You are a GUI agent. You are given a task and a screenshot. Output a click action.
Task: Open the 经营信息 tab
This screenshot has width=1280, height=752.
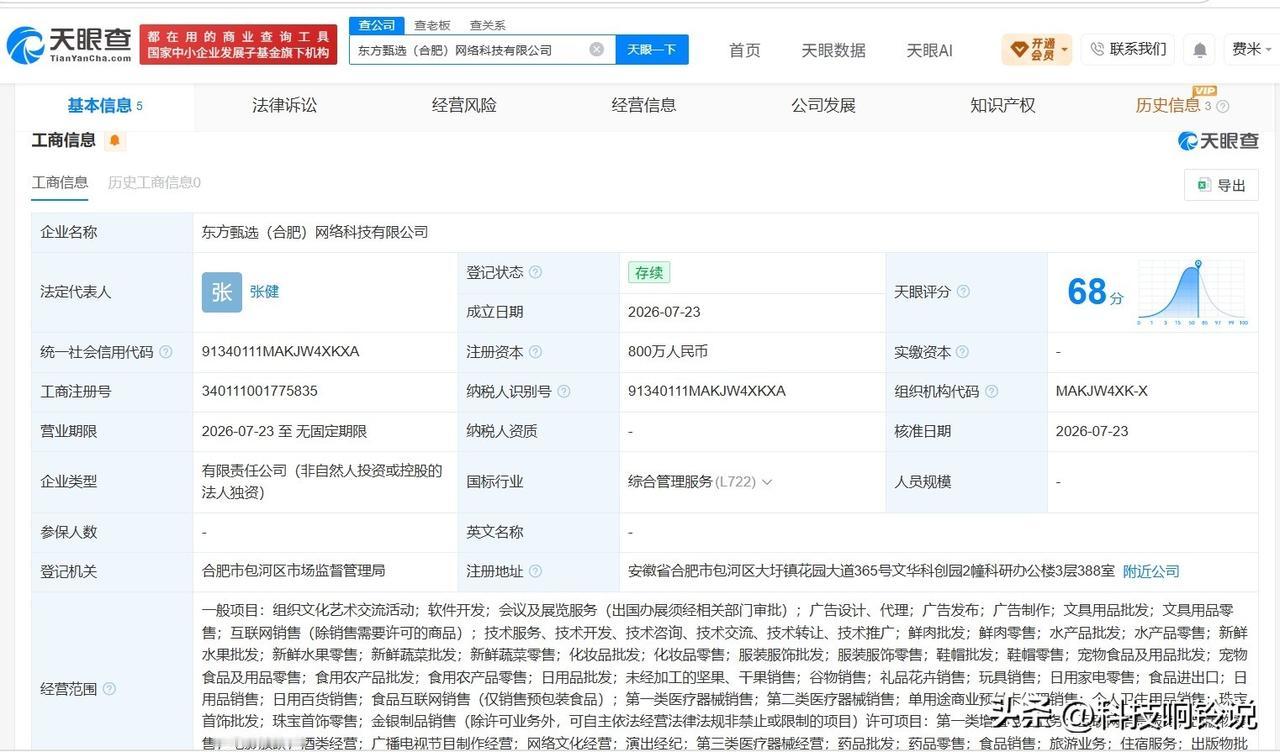644,105
